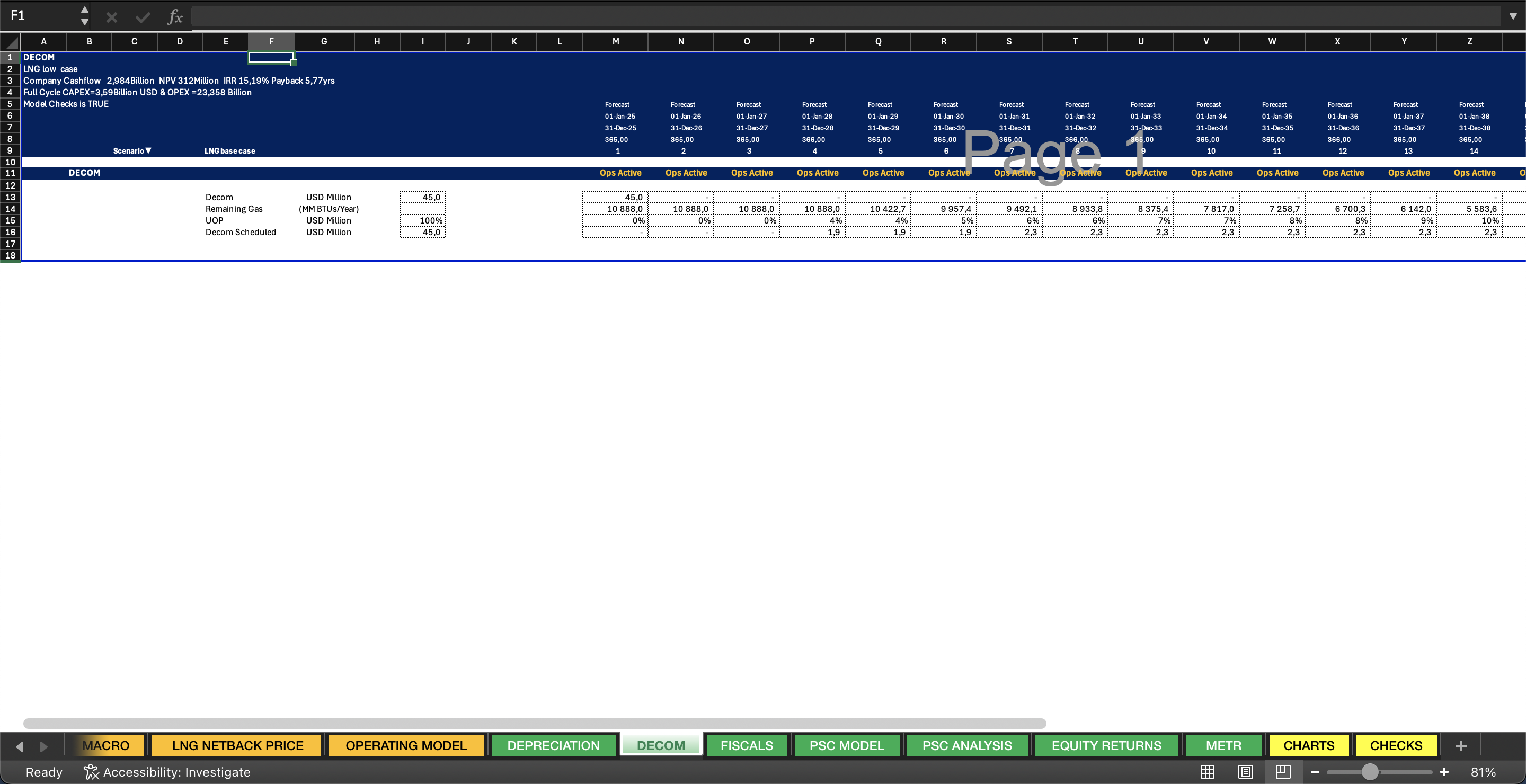Click the Ready status bar indicator
The height and width of the screenshot is (784, 1526).
[44, 772]
